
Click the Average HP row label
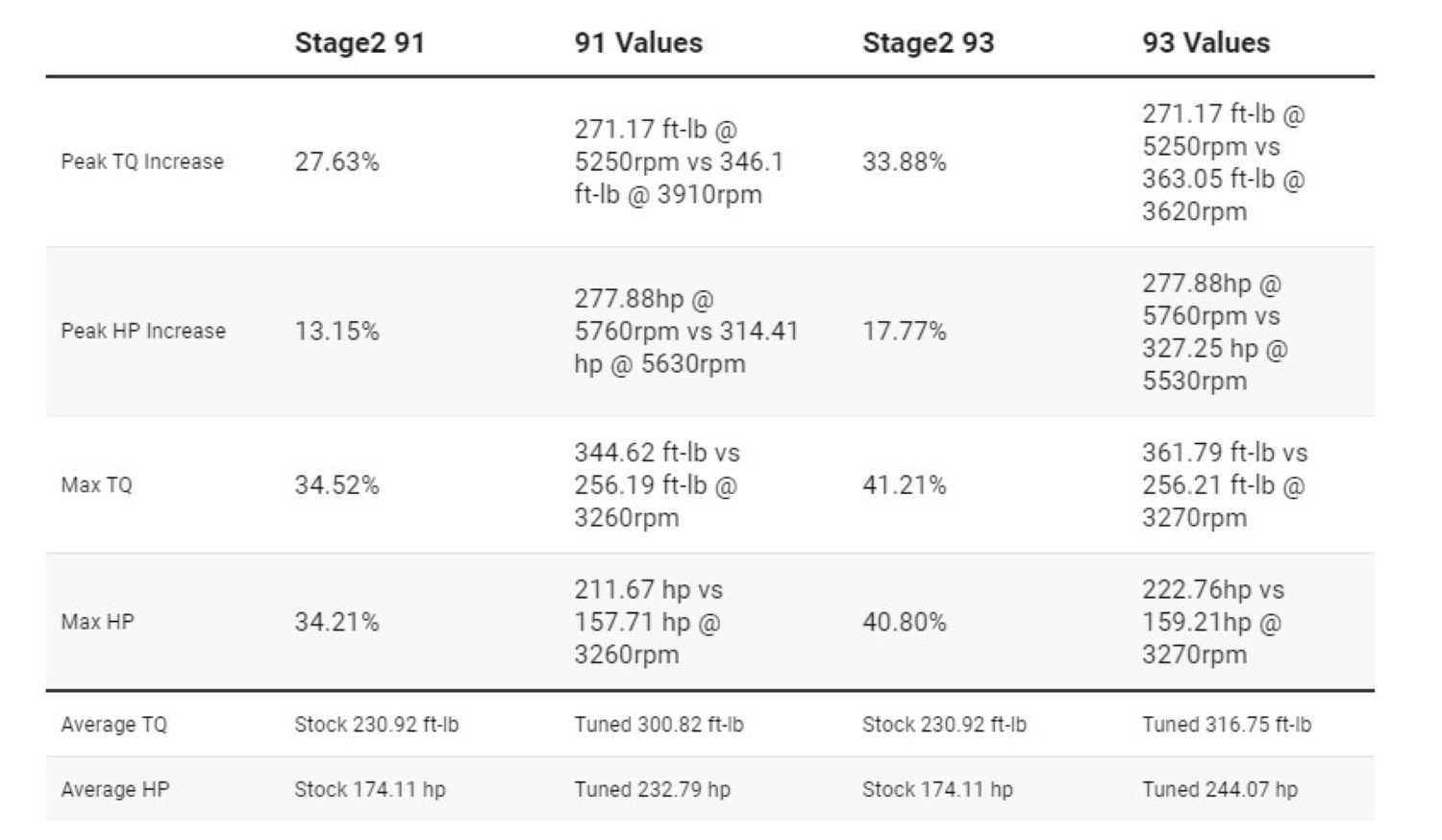point(114,789)
